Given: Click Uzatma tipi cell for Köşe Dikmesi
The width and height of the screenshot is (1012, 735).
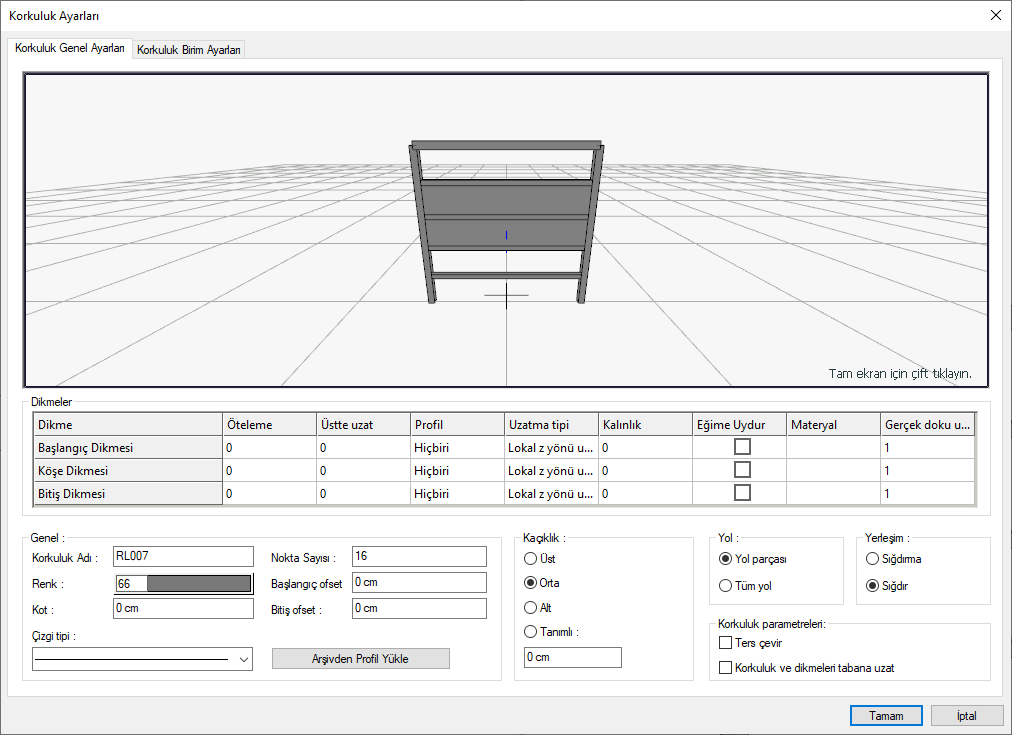Looking at the screenshot, I should [x=550, y=471].
